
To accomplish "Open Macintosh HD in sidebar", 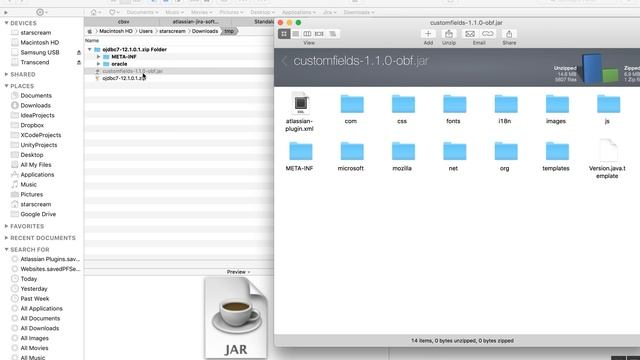I will 40,42.
